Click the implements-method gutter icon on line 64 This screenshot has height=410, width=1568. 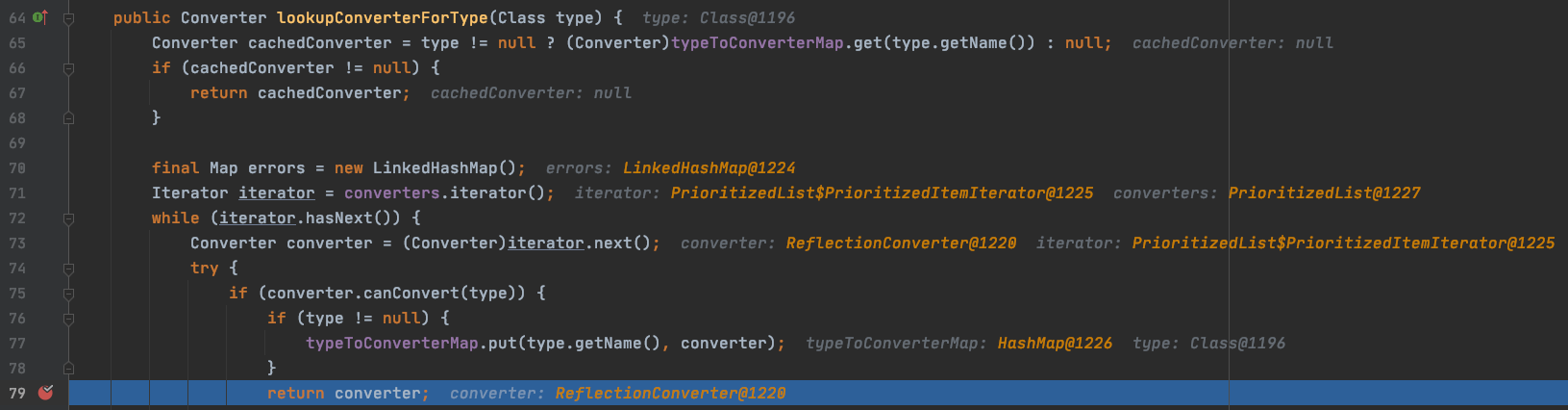pos(40,17)
